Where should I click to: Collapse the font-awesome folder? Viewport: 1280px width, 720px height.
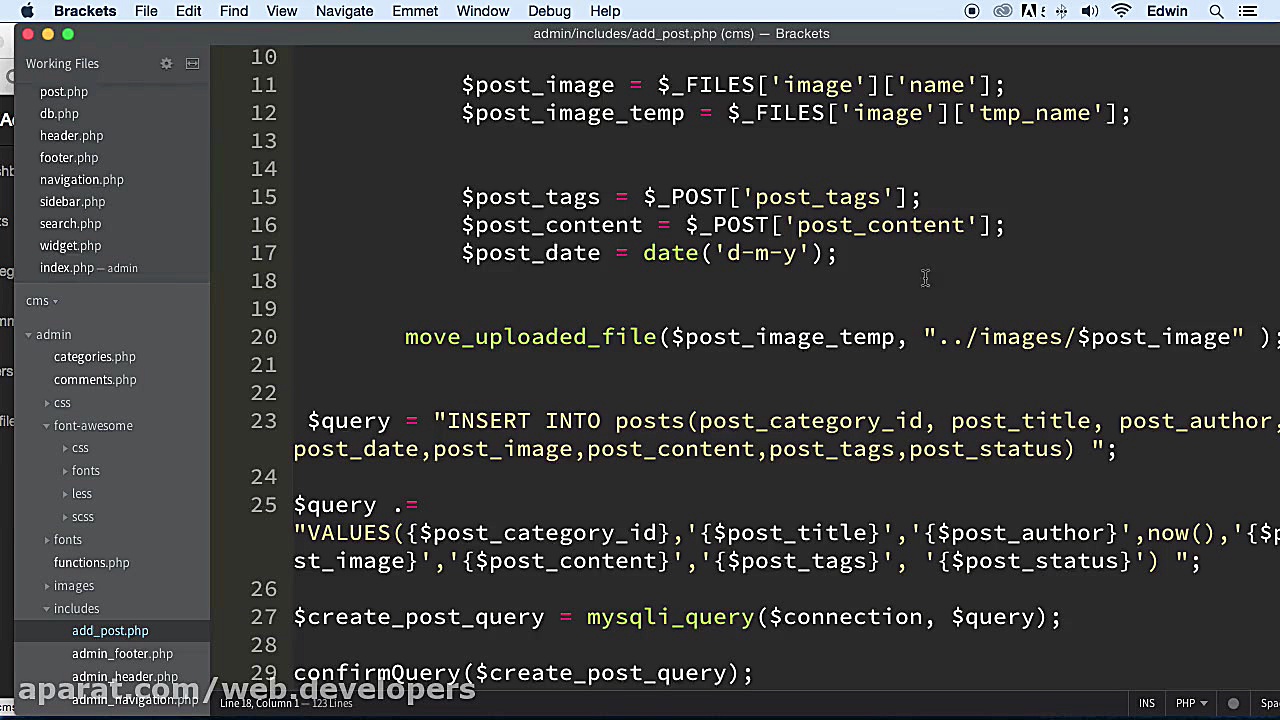click(47, 426)
